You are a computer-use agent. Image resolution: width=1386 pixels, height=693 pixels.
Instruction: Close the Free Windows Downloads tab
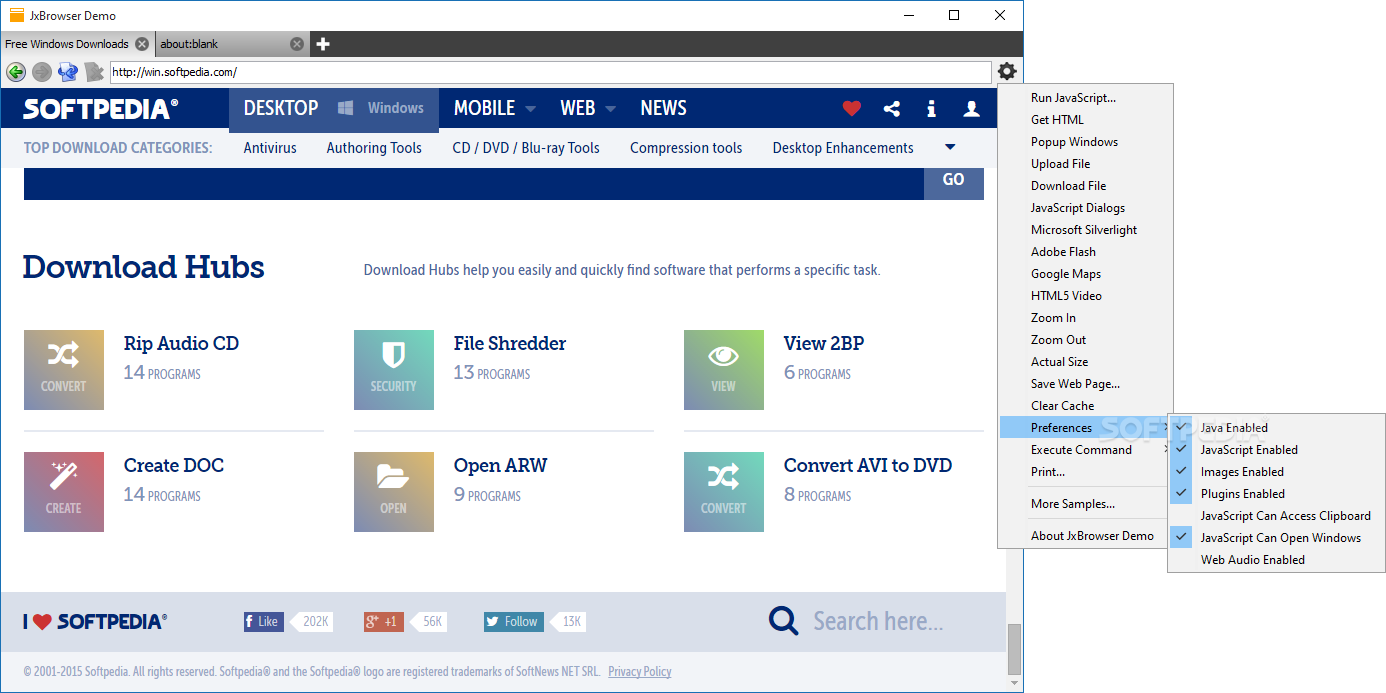click(x=142, y=44)
